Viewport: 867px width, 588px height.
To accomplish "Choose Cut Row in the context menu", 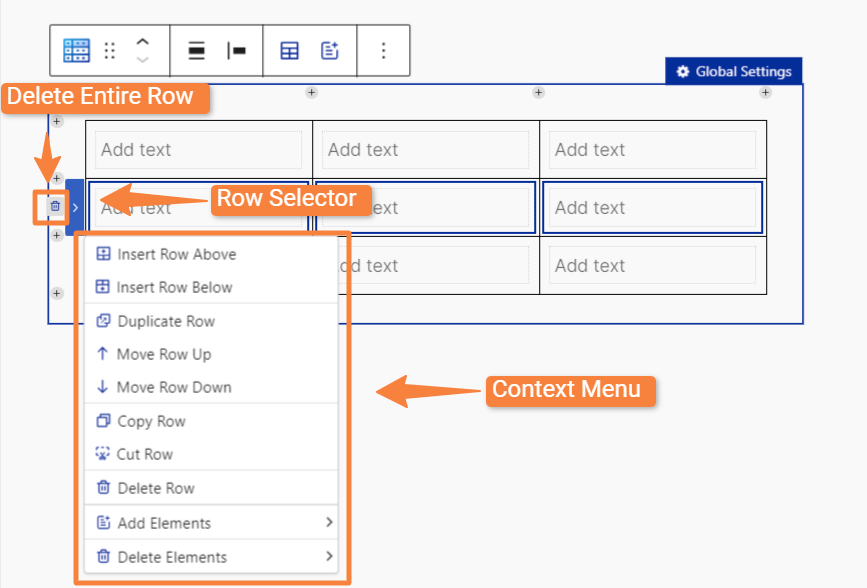I will [211, 454].
